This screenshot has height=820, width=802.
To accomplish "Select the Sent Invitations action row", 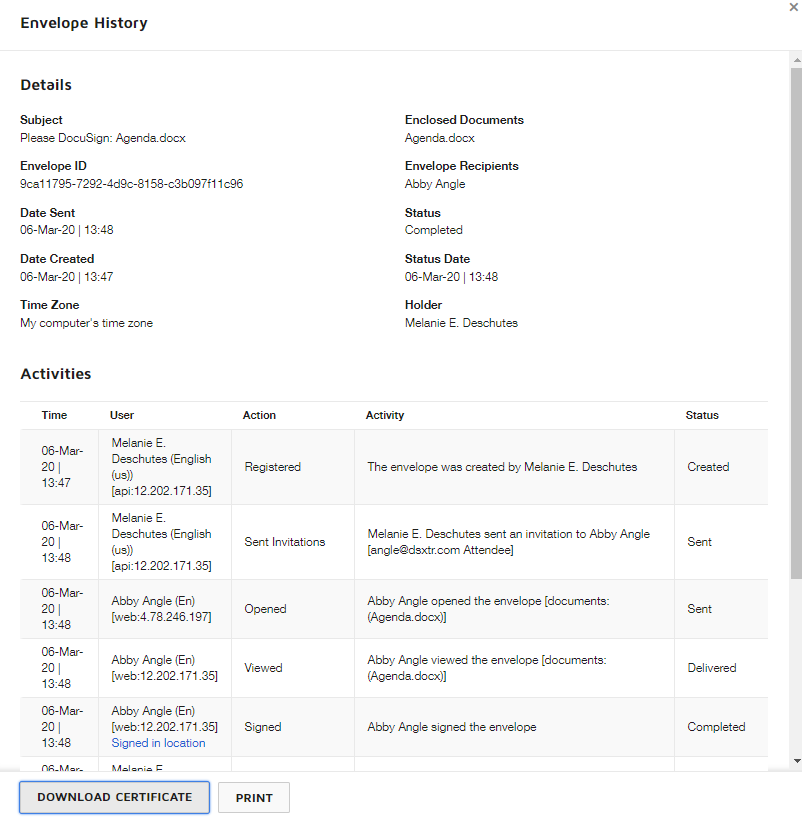I will point(284,542).
